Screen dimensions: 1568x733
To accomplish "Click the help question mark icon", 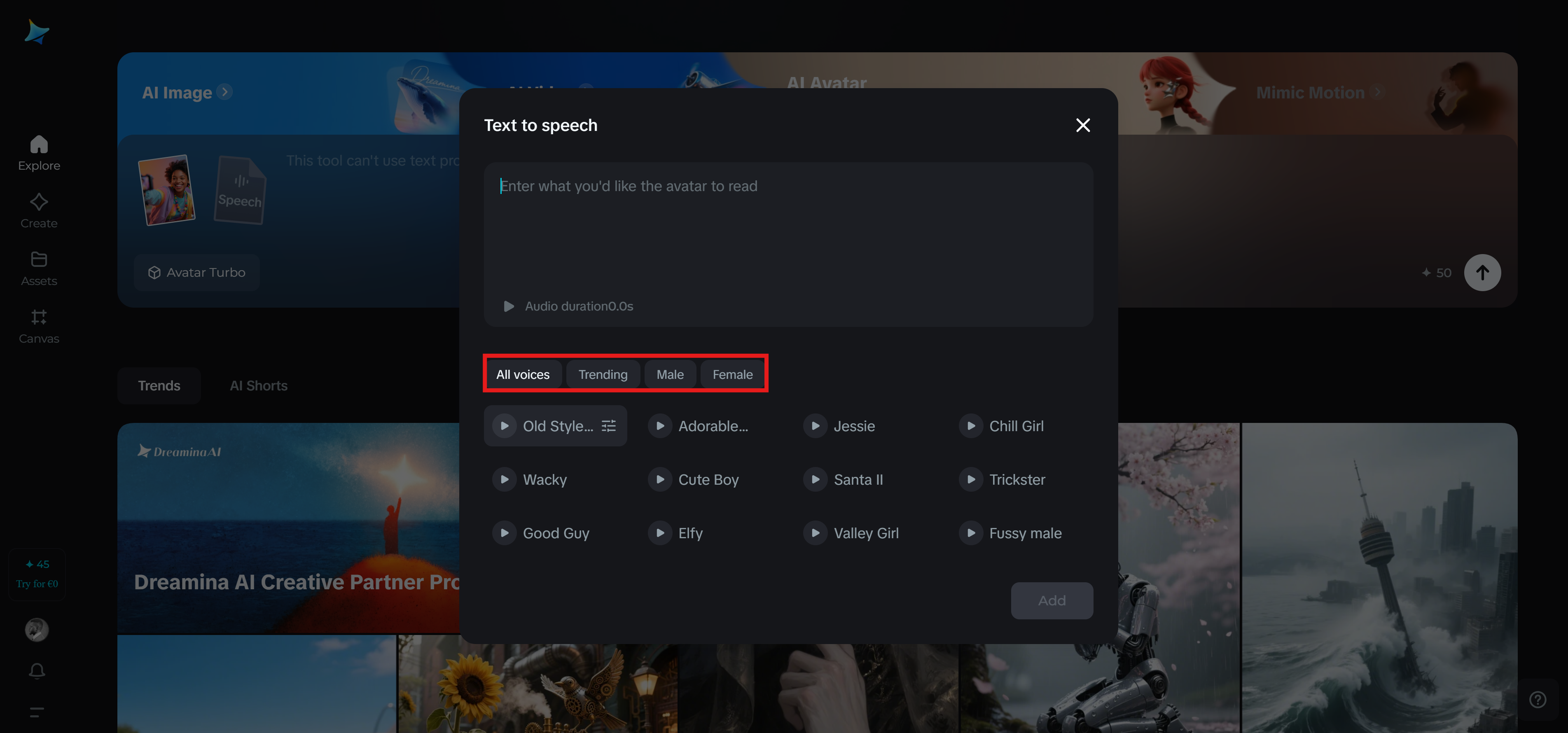I will (1538, 700).
